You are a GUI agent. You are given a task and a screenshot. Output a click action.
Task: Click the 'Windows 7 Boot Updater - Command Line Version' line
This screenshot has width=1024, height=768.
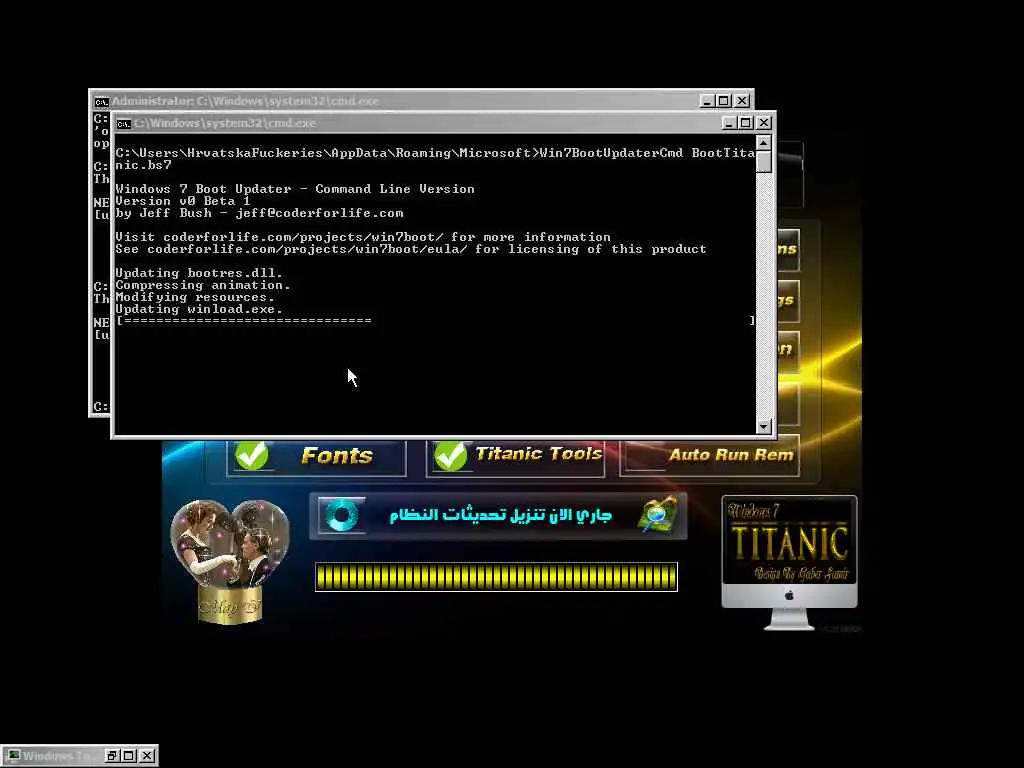(295, 189)
